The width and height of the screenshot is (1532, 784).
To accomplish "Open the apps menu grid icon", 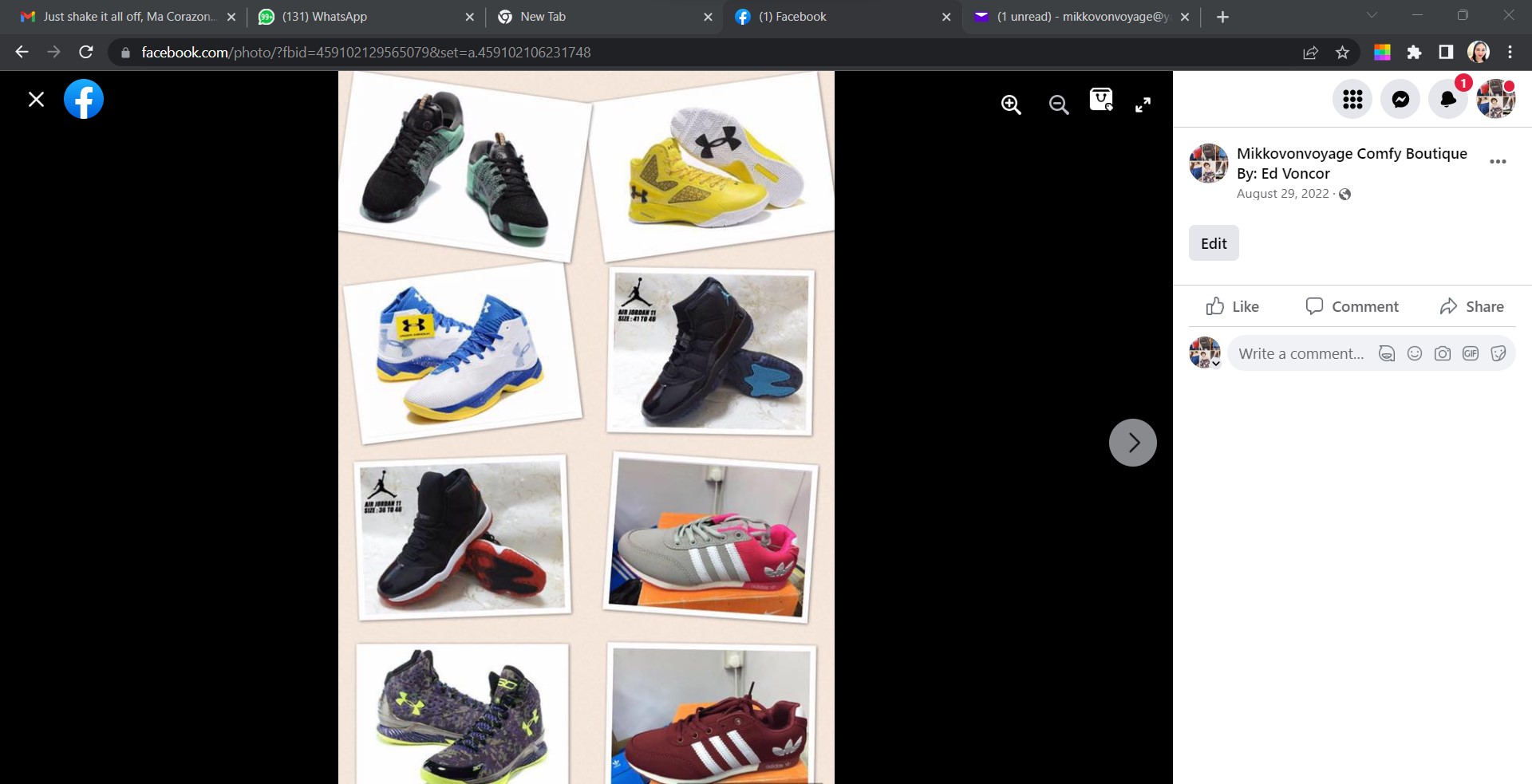I will tap(1352, 99).
